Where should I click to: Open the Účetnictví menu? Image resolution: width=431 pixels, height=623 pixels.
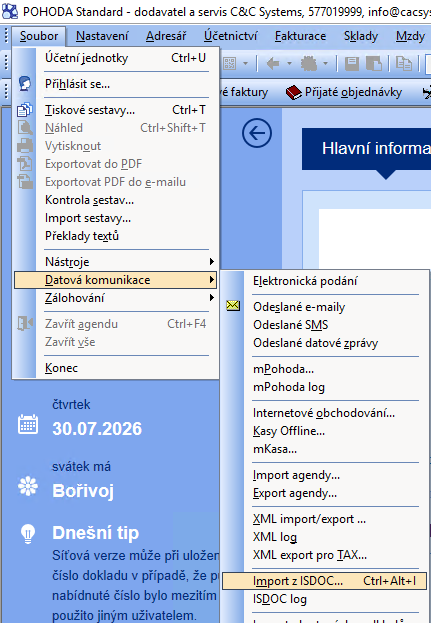tap(230, 36)
